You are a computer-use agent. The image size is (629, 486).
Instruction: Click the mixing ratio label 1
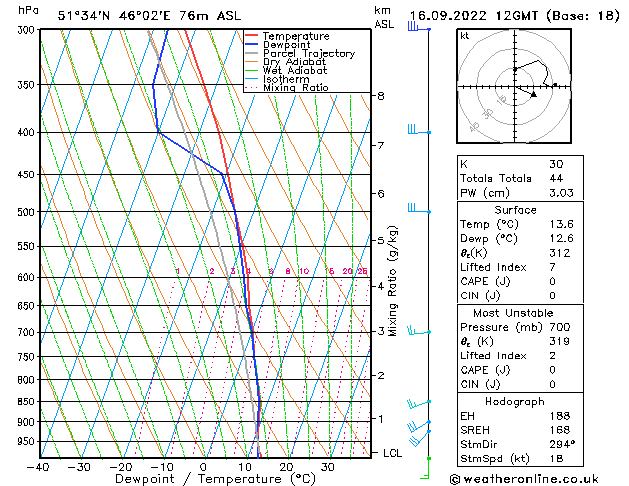(177, 271)
